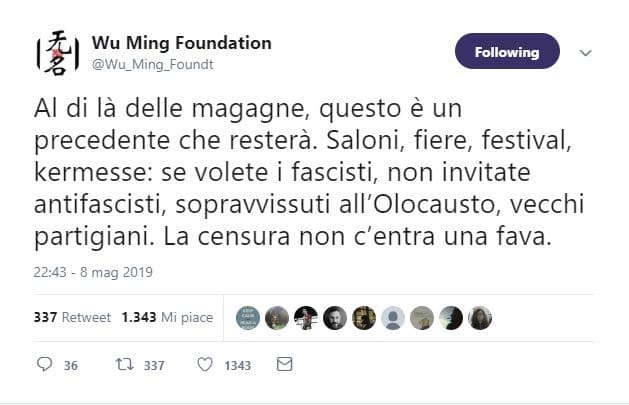Image resolution: width=629 pixels, height=405 pixels.
Task: Retweet this Wu Ming Foundation tweet
Action: click(x=124, y=365)
